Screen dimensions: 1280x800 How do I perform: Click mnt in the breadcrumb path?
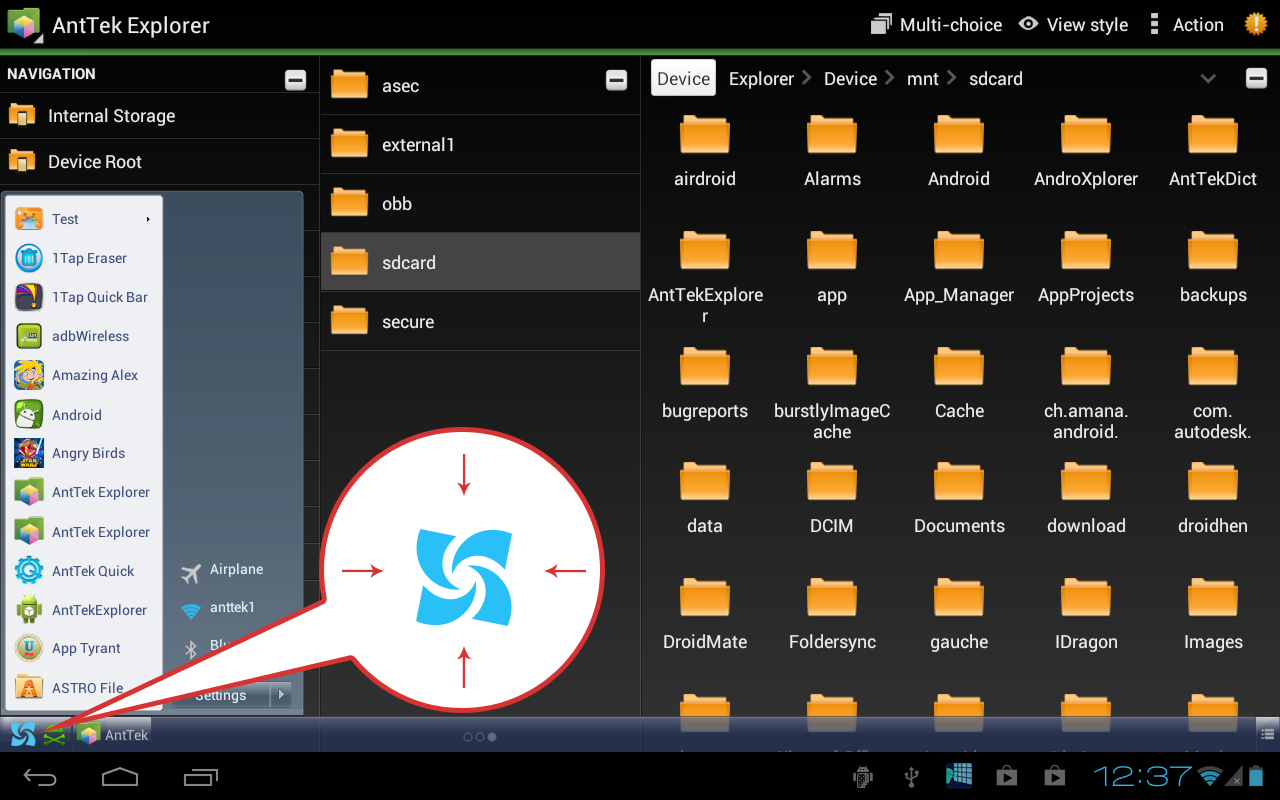(x=922, y=77)
